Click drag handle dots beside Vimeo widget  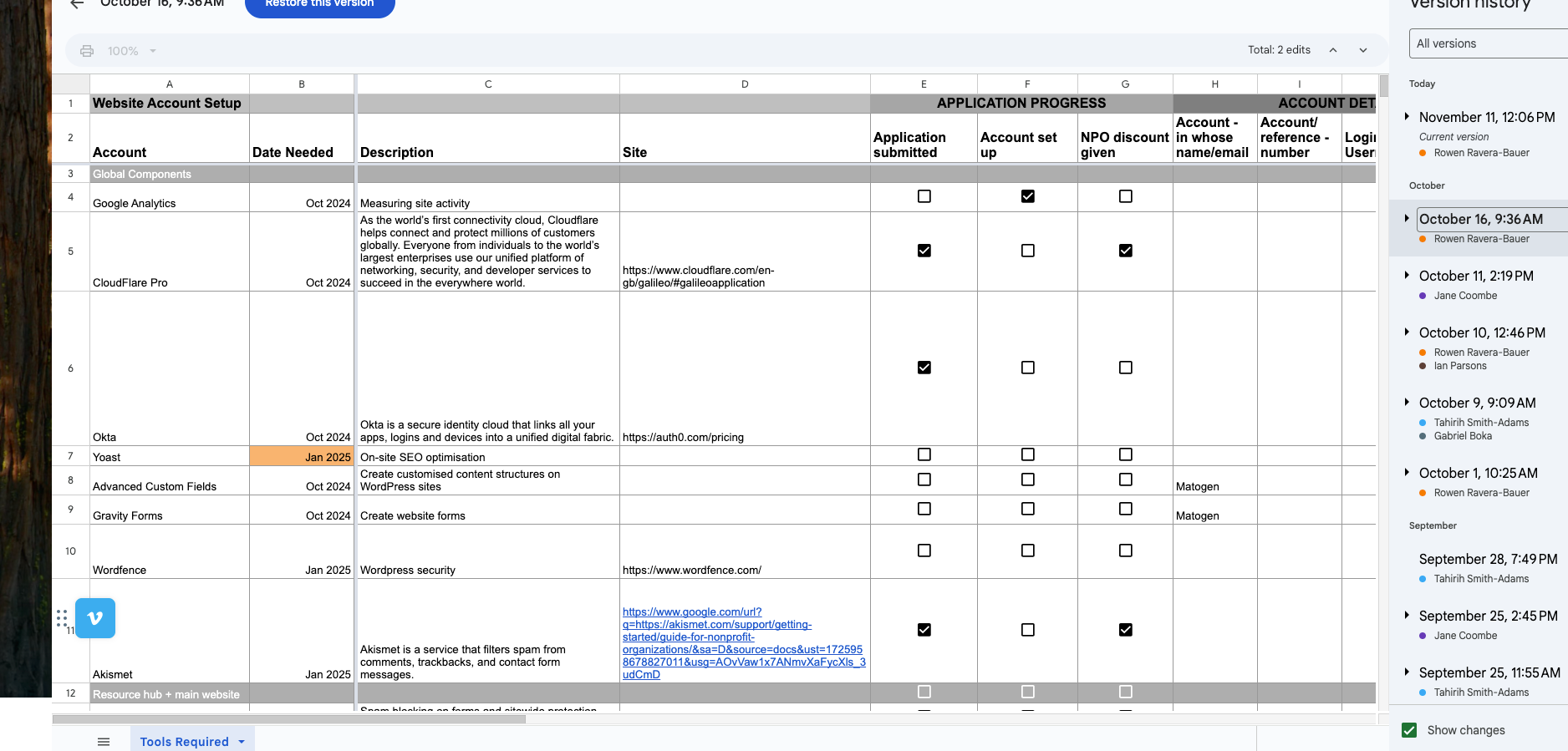[62, 618]
